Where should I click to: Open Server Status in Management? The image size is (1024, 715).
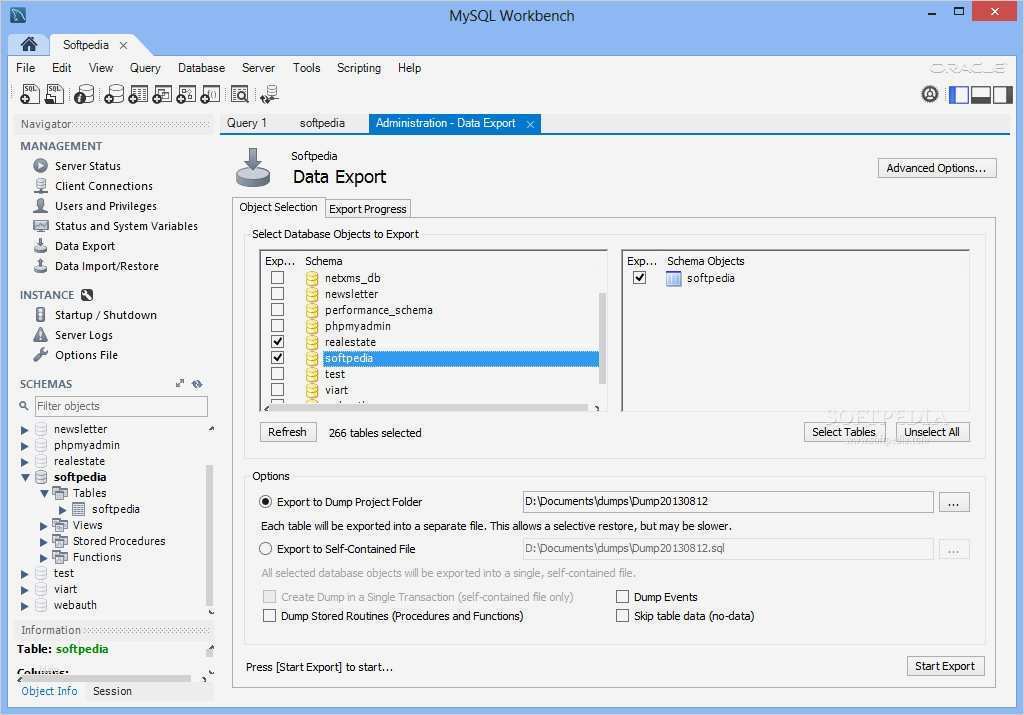[x=88, y=166]
